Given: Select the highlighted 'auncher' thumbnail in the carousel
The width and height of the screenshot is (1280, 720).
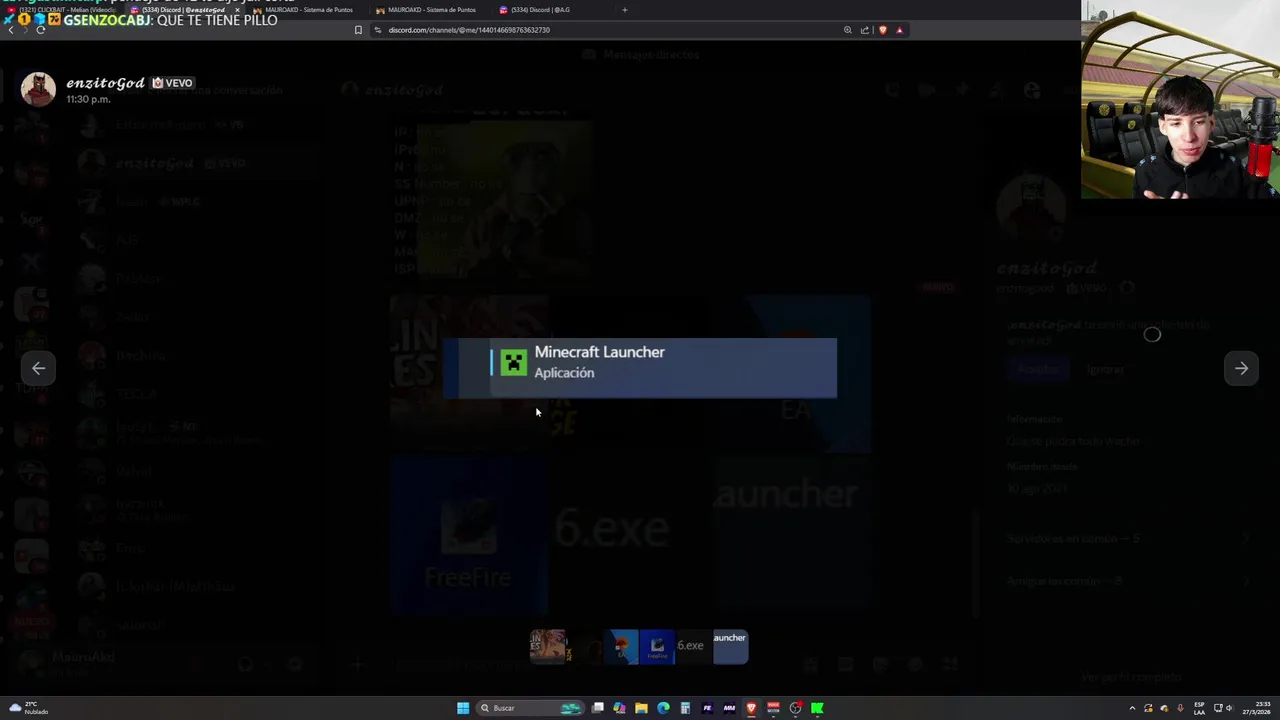Looking at the screenshot, I should [730, 646].
